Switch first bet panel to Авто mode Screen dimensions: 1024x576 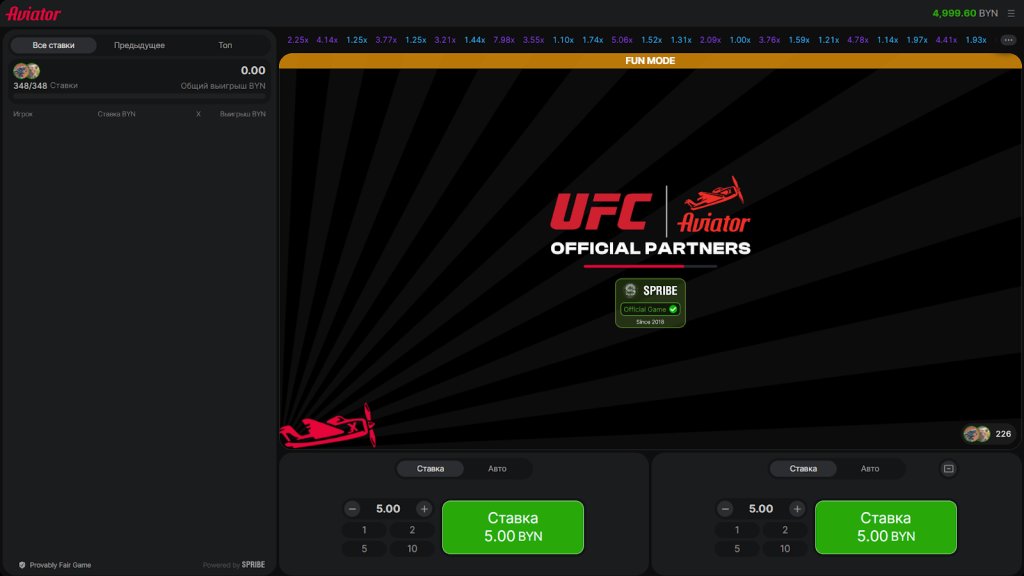tap(497, 468)
